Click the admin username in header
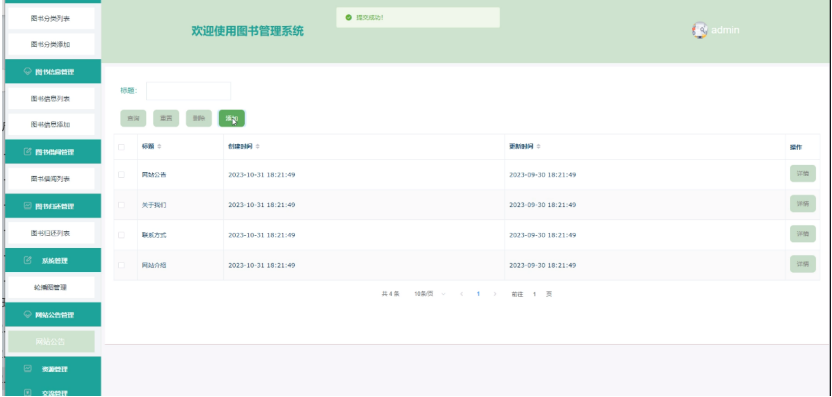Image resolution: width=832 pixels, height=397 pixels. point(725,30)
